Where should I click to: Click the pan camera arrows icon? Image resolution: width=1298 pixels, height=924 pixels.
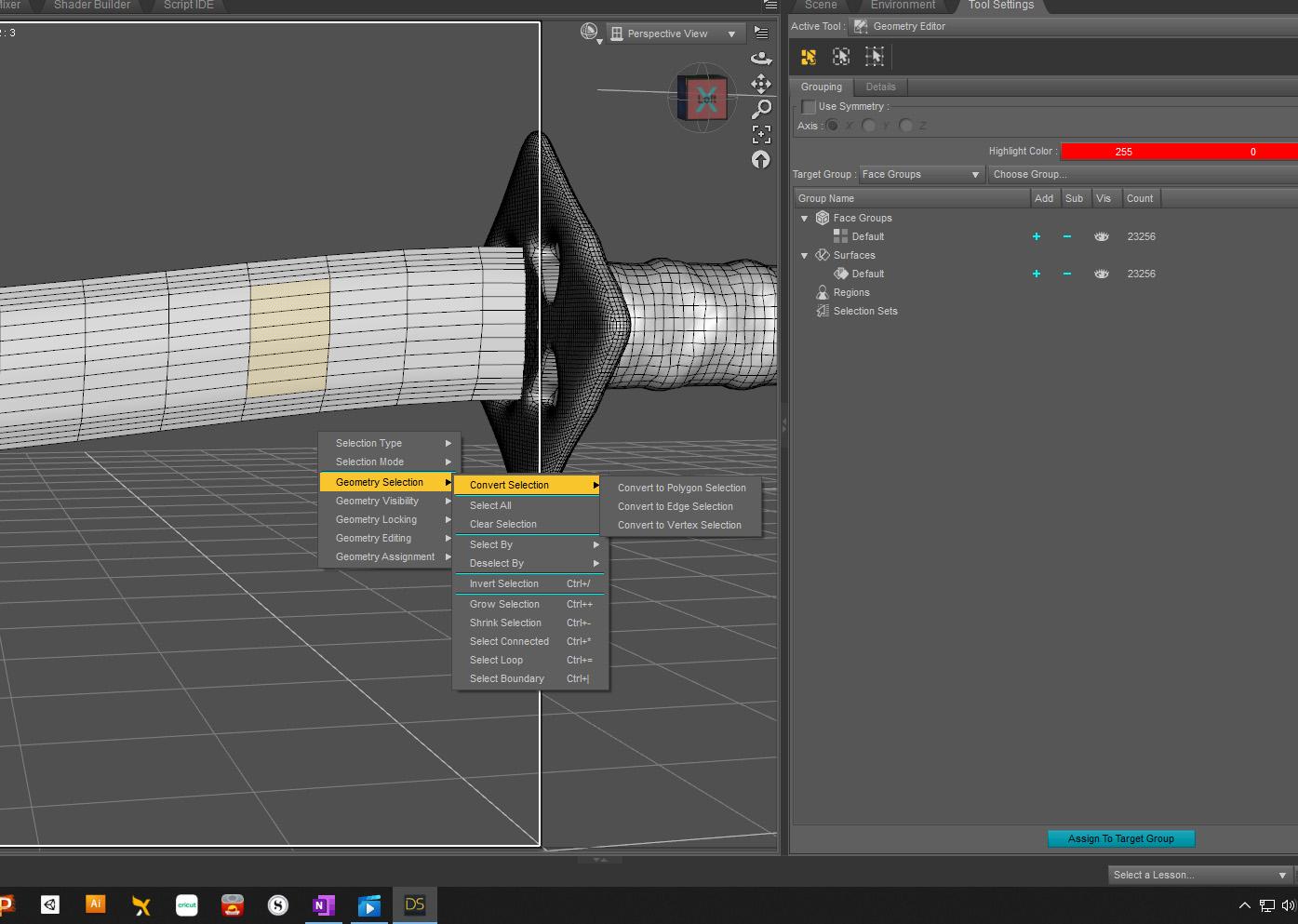(x=761, y=83)
